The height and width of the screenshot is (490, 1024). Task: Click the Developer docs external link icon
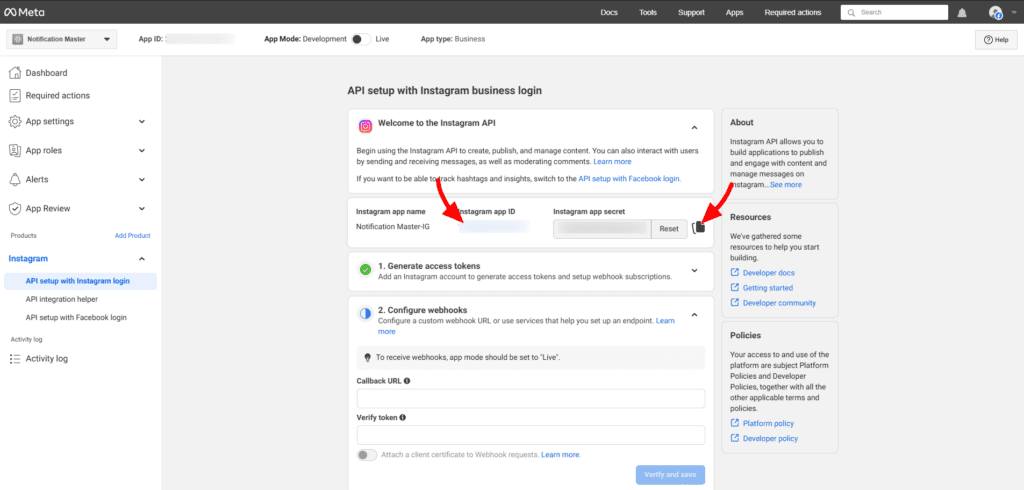click(x=735, y=272)
